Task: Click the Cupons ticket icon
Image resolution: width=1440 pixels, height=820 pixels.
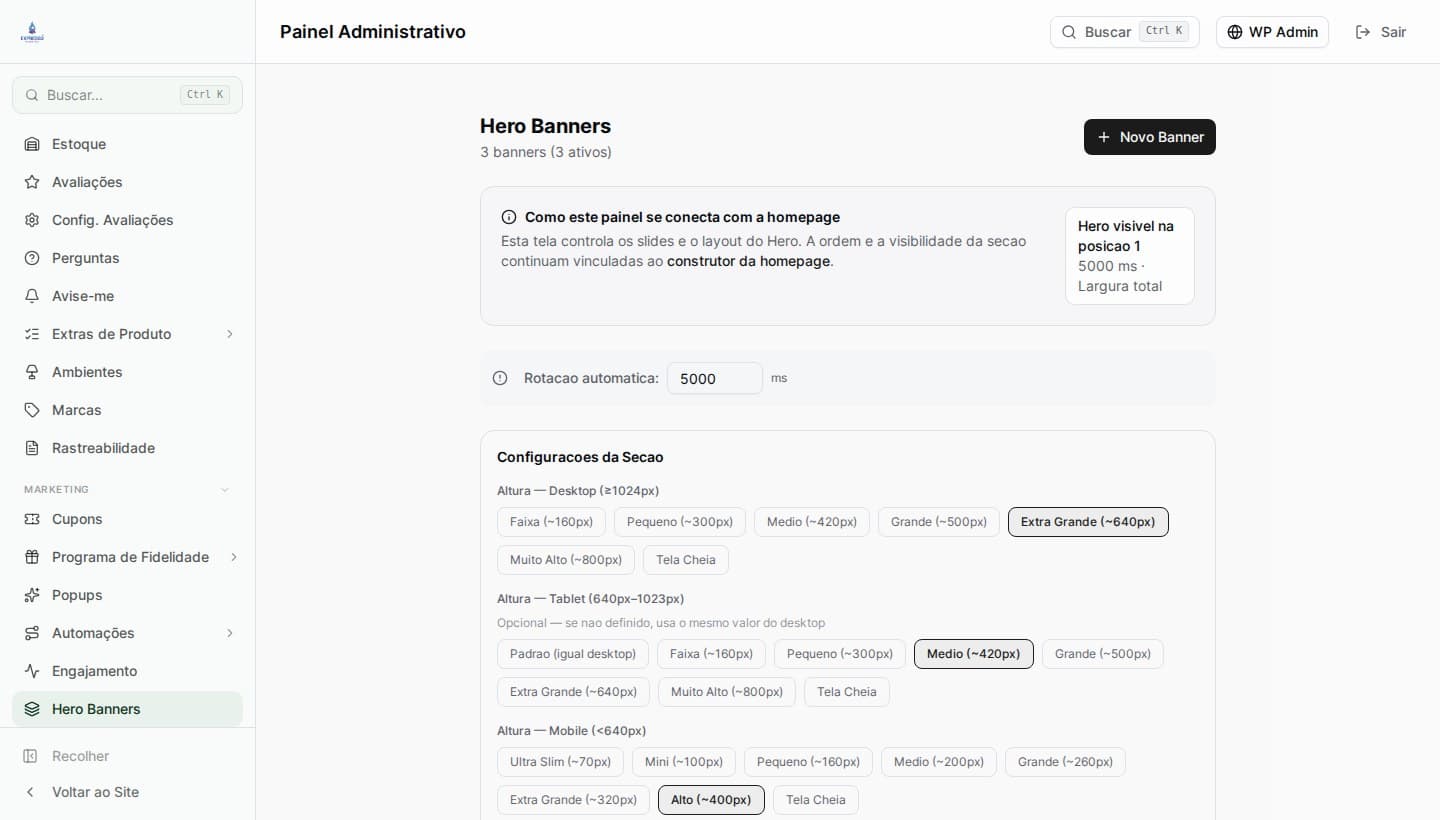Action: (x=32, y=519)
